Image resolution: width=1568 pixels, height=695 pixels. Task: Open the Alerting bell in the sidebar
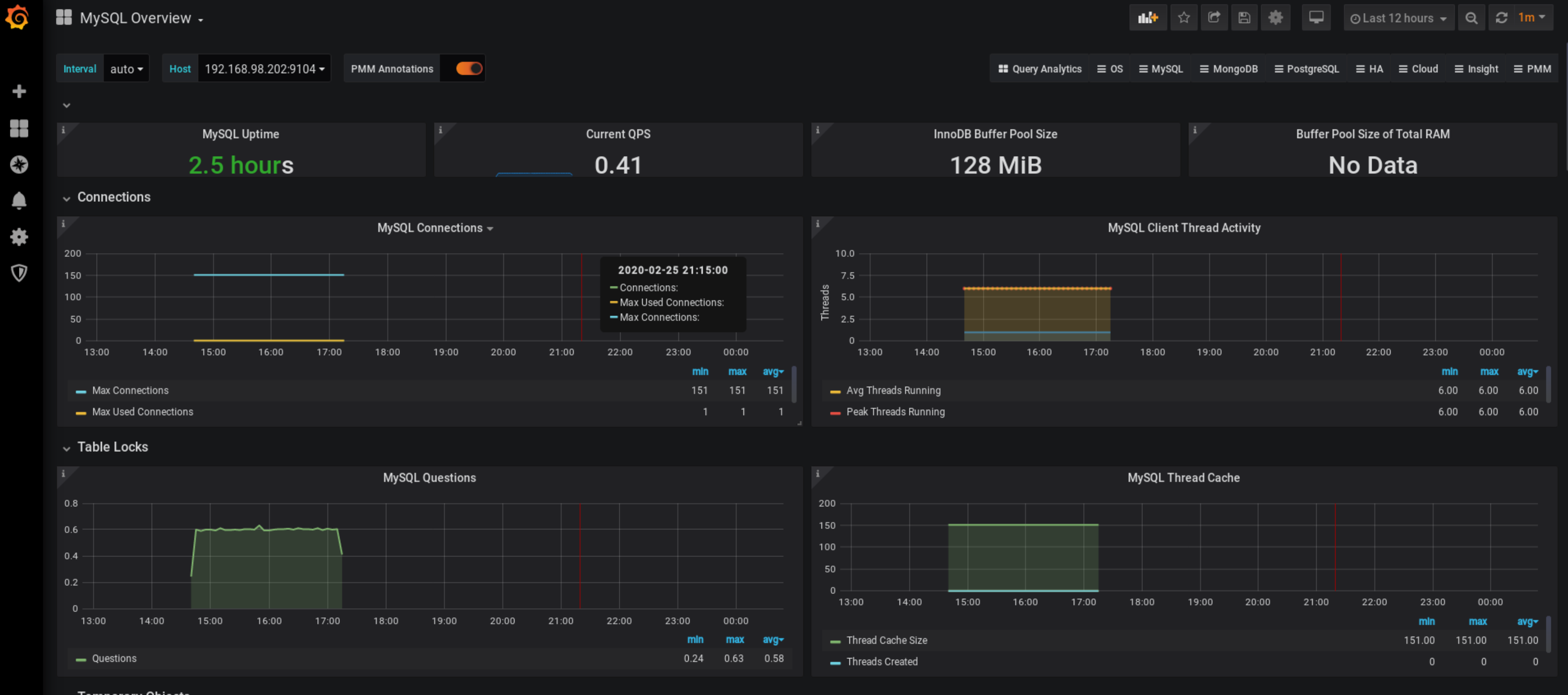tap(19, 200)
